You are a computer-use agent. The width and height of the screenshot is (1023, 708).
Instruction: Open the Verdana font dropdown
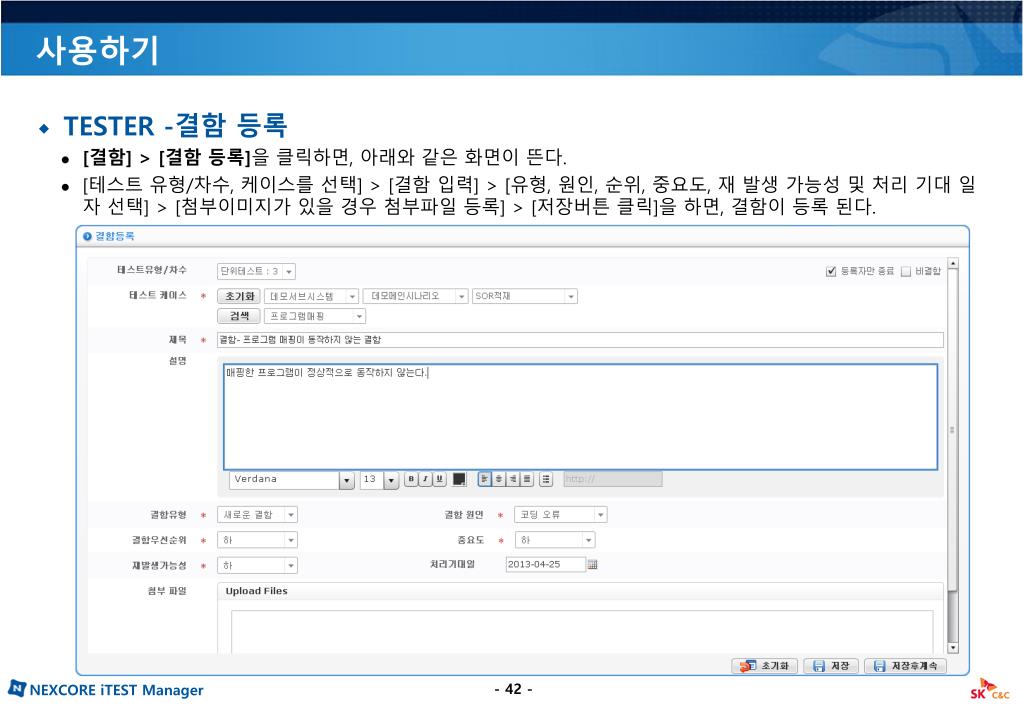292,480
